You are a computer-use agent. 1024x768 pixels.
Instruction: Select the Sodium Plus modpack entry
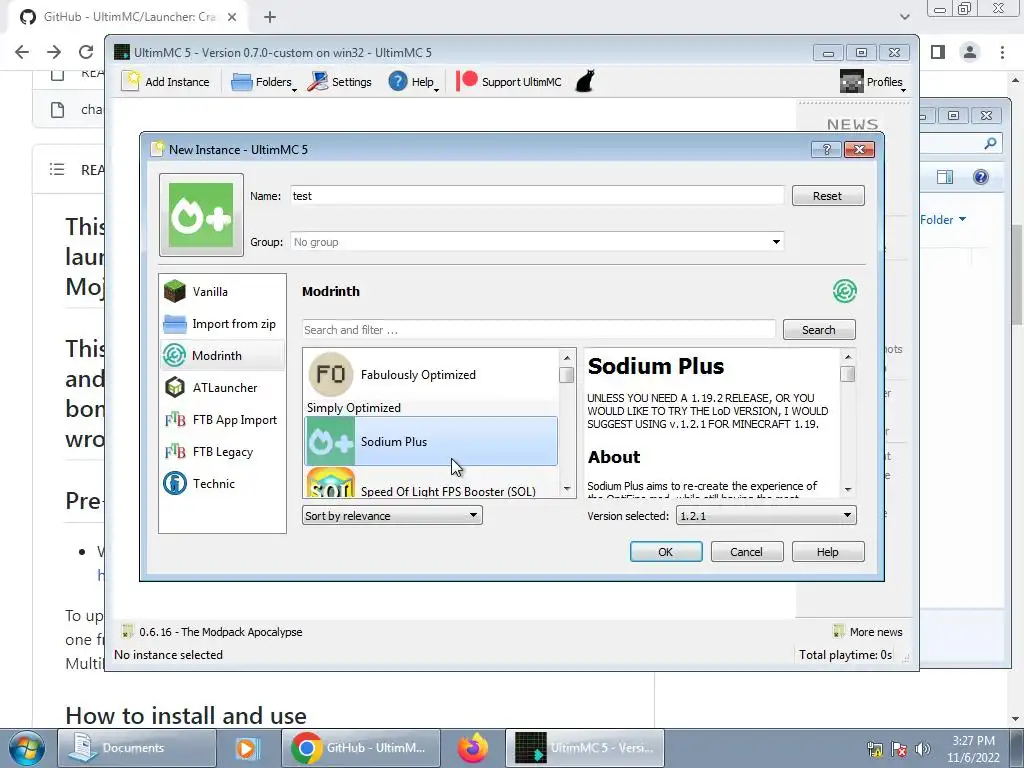pos(431,441)
